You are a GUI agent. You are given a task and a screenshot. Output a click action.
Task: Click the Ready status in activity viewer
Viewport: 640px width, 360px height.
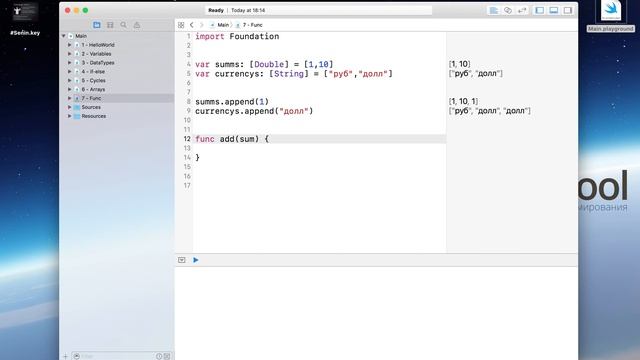click(216, 11)
